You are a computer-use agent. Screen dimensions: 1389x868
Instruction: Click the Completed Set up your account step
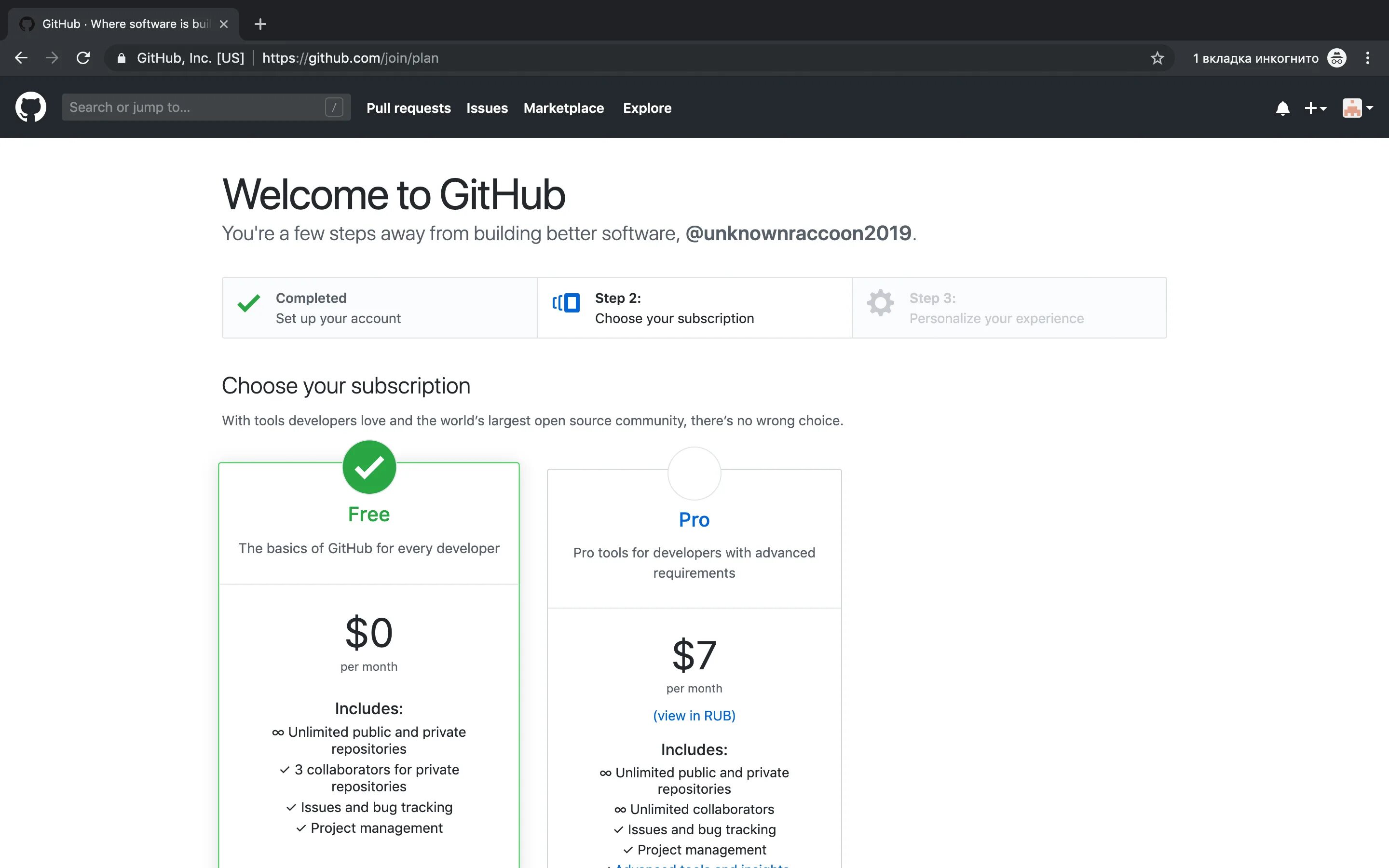pyautogui.click(x=380, y=308)
